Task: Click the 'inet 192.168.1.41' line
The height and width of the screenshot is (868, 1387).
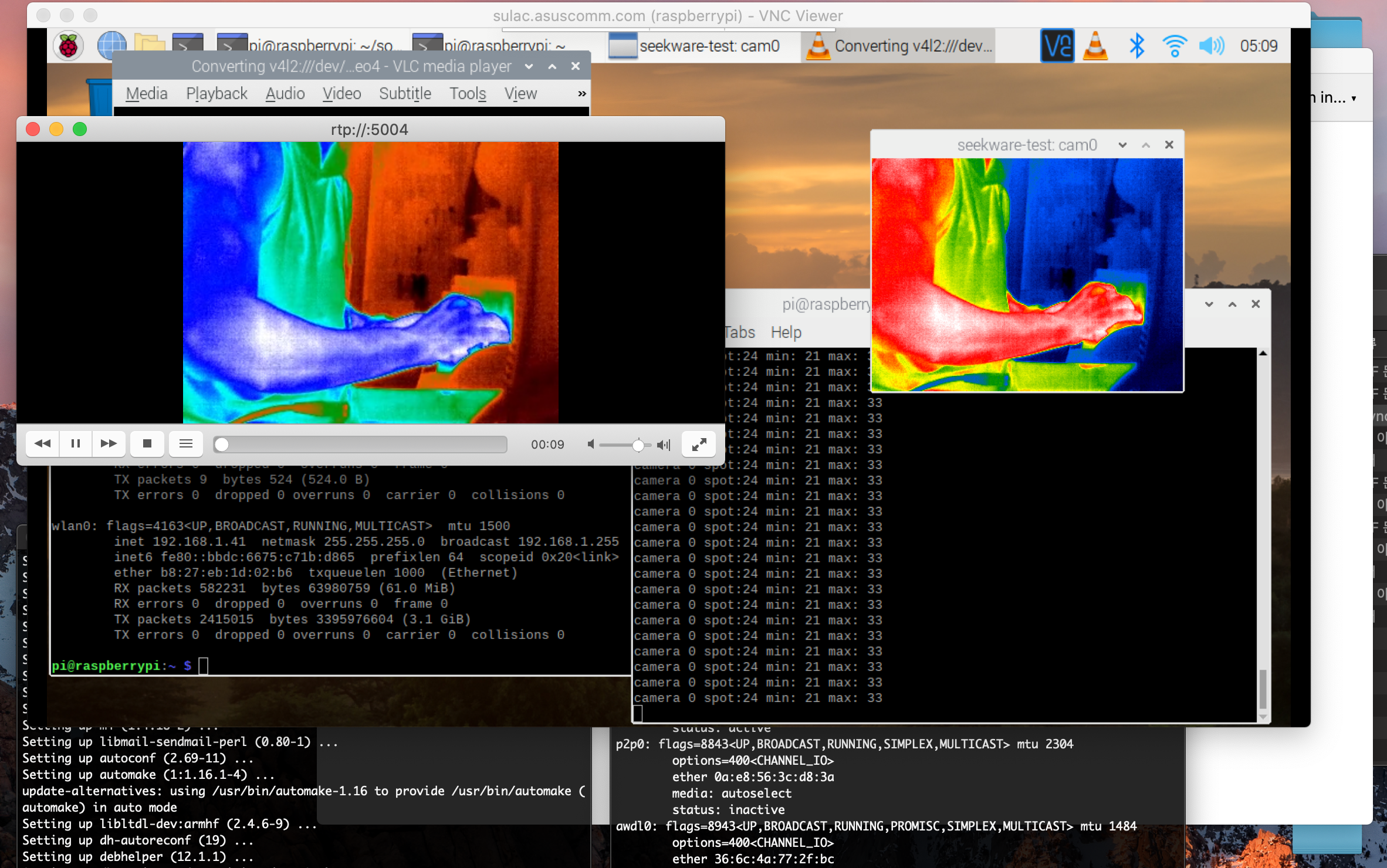Action: (366, 542)
